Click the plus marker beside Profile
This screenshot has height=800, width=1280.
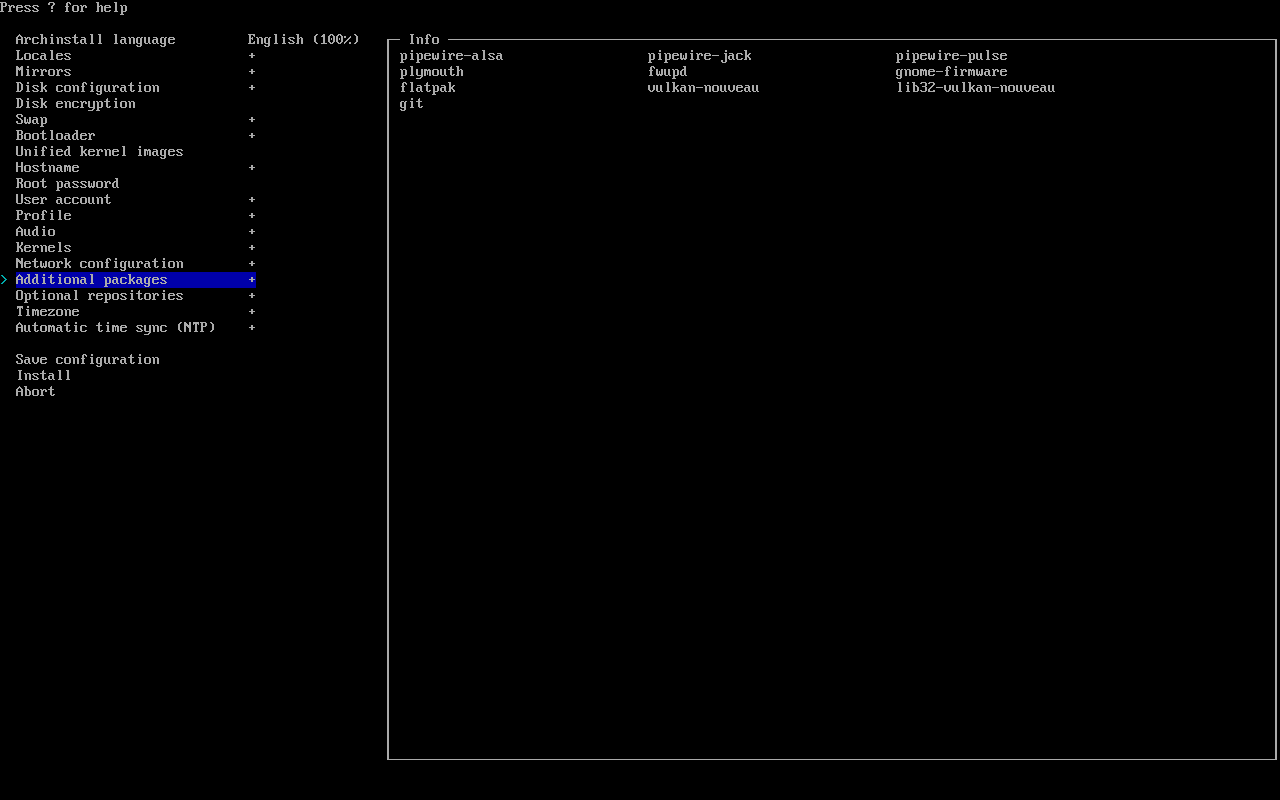(252, 216)
